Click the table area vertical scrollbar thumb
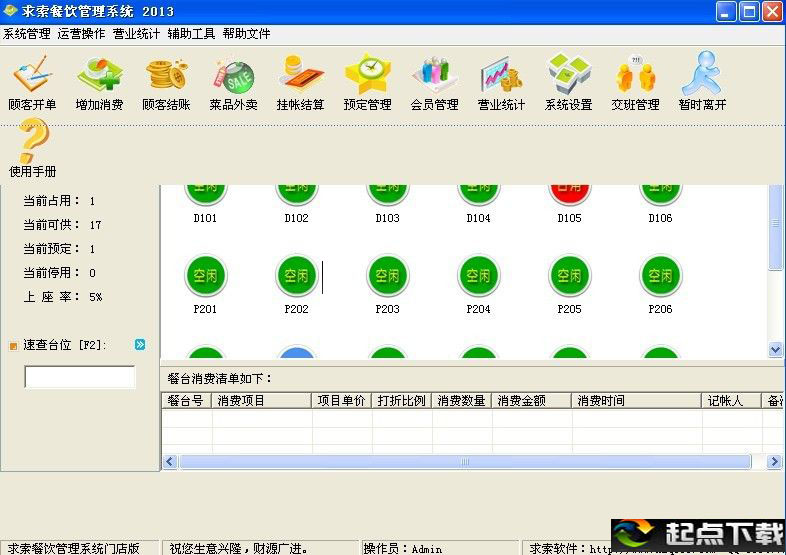Image resolution: width=786 pixels, height=555 pixels. pos(775,227)
